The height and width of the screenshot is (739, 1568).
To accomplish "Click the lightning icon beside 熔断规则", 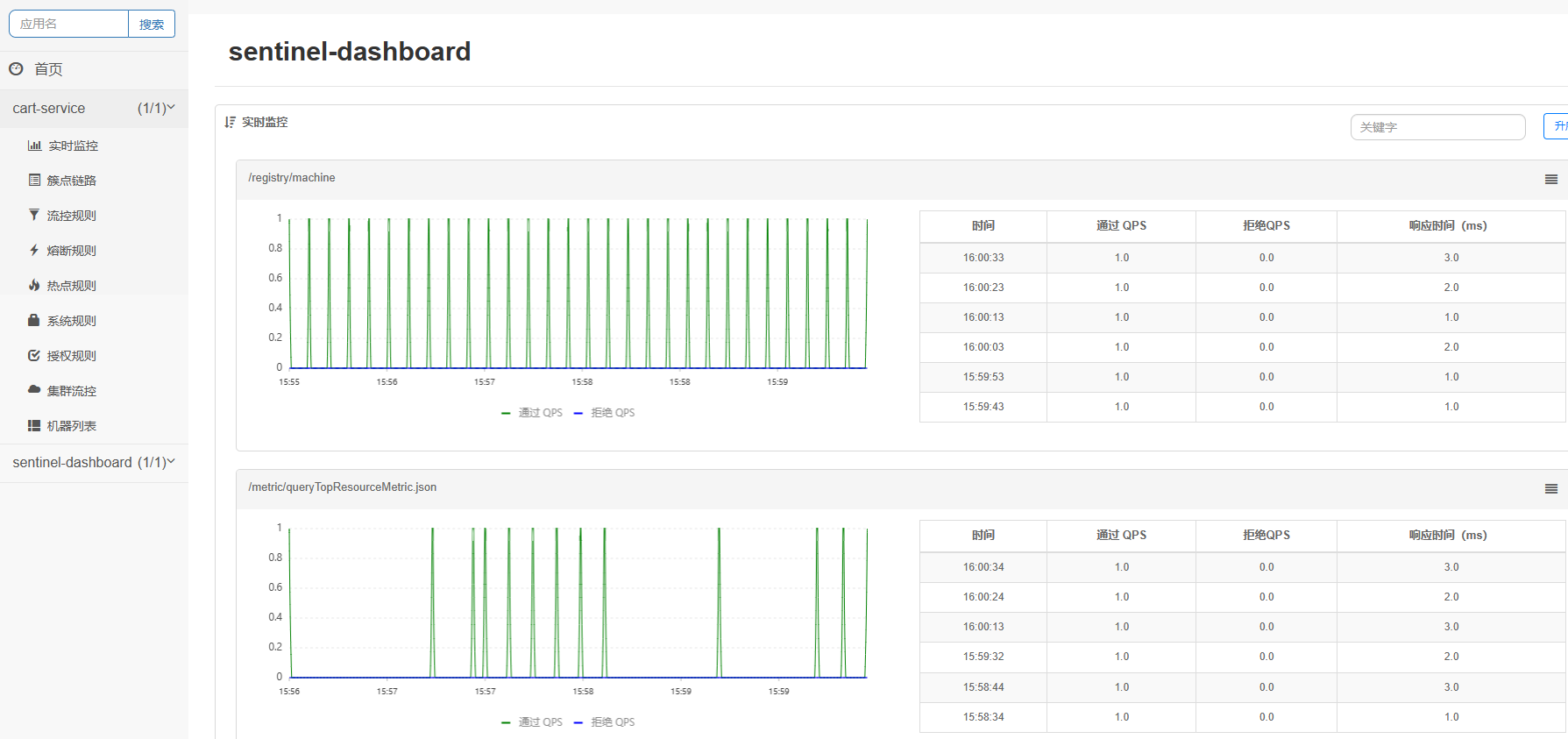I will (34, 250).
